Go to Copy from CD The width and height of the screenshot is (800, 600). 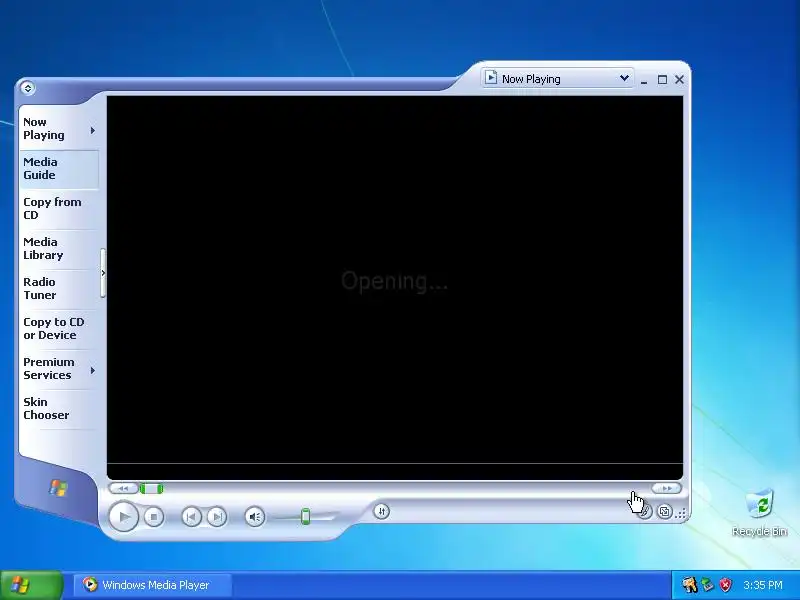[59, 209]
